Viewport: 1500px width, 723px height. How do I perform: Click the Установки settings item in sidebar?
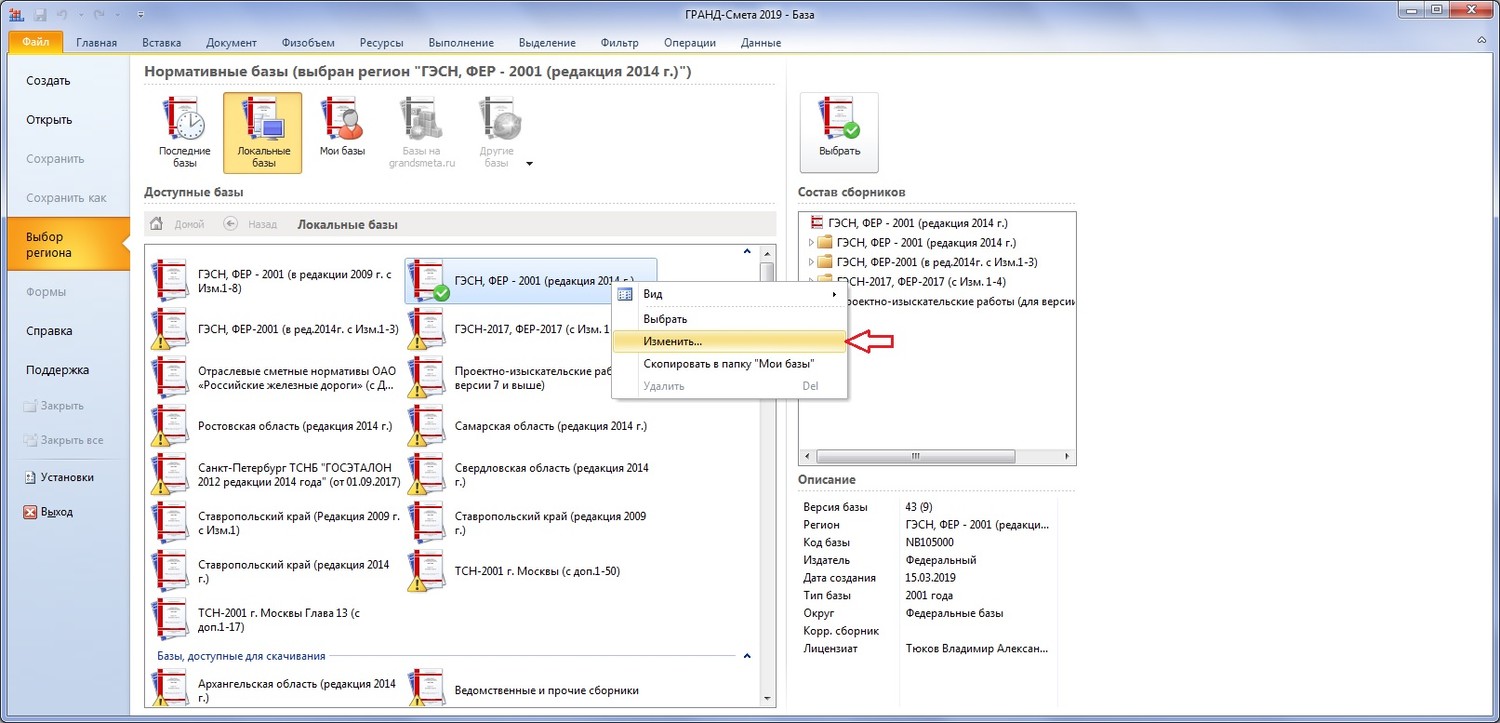tap(60, 477)
